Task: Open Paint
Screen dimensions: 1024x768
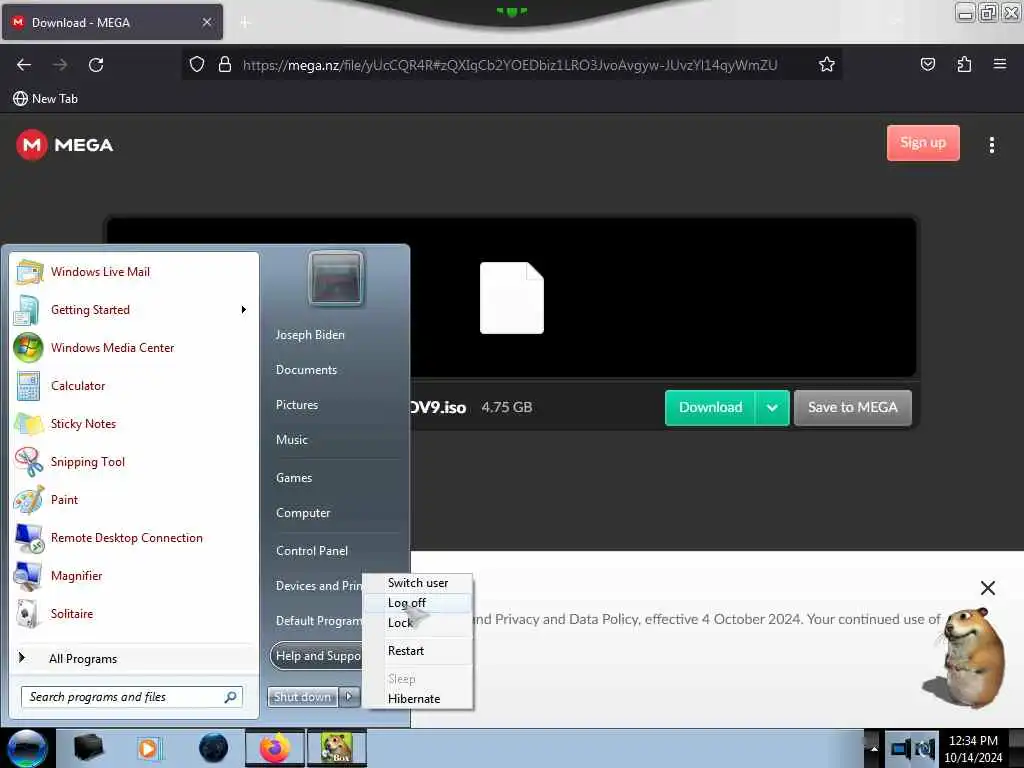Action: (x=135, y=500)
